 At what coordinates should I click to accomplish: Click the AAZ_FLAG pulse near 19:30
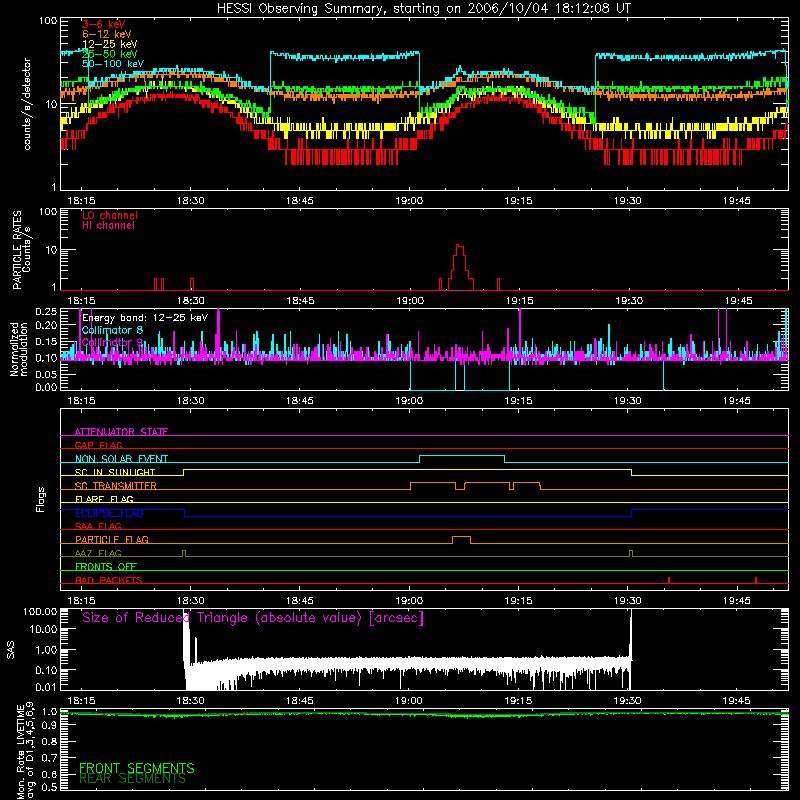click(631, 553)
